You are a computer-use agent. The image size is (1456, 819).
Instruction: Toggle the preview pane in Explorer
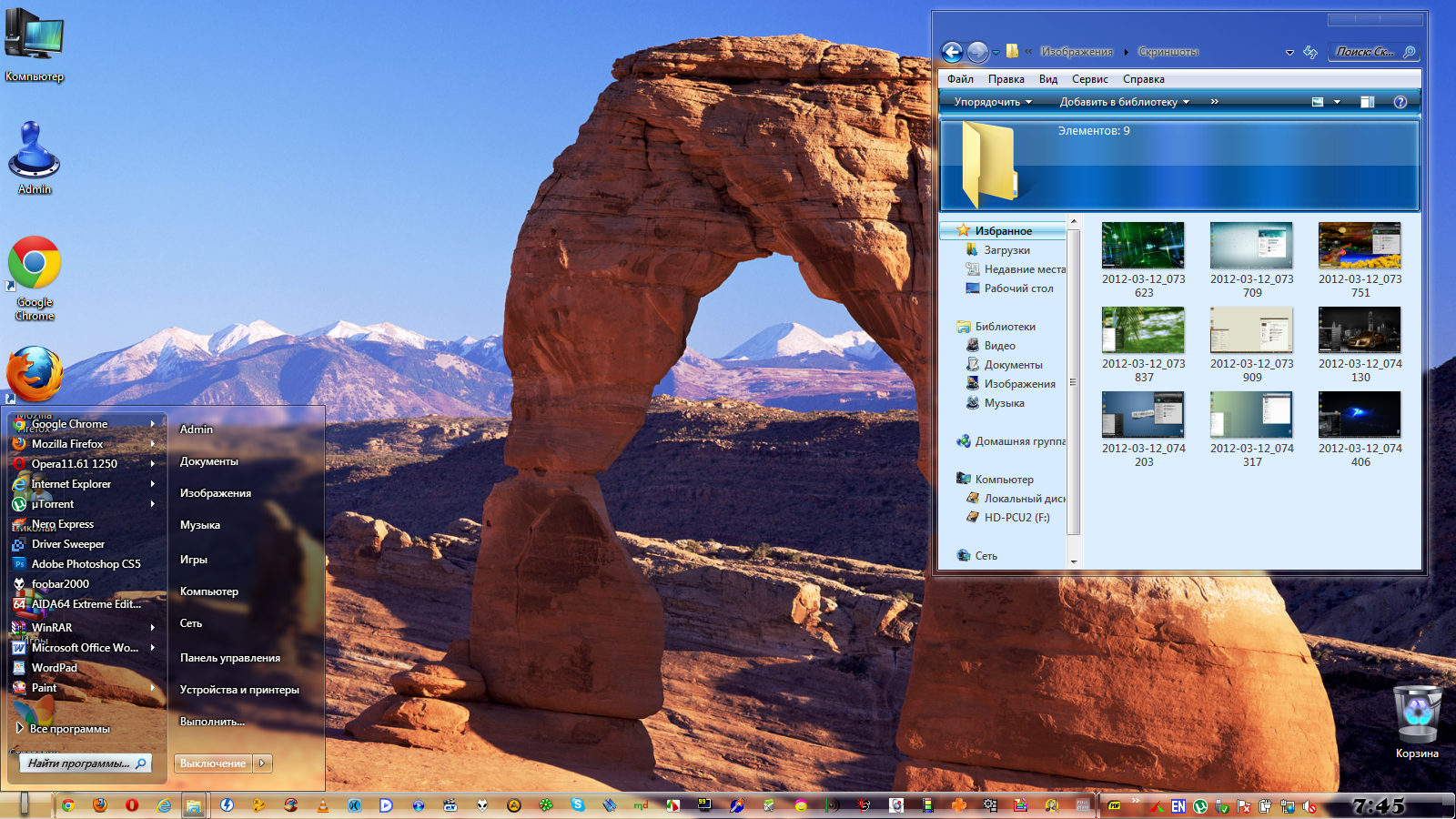[x=1367, y=102]
